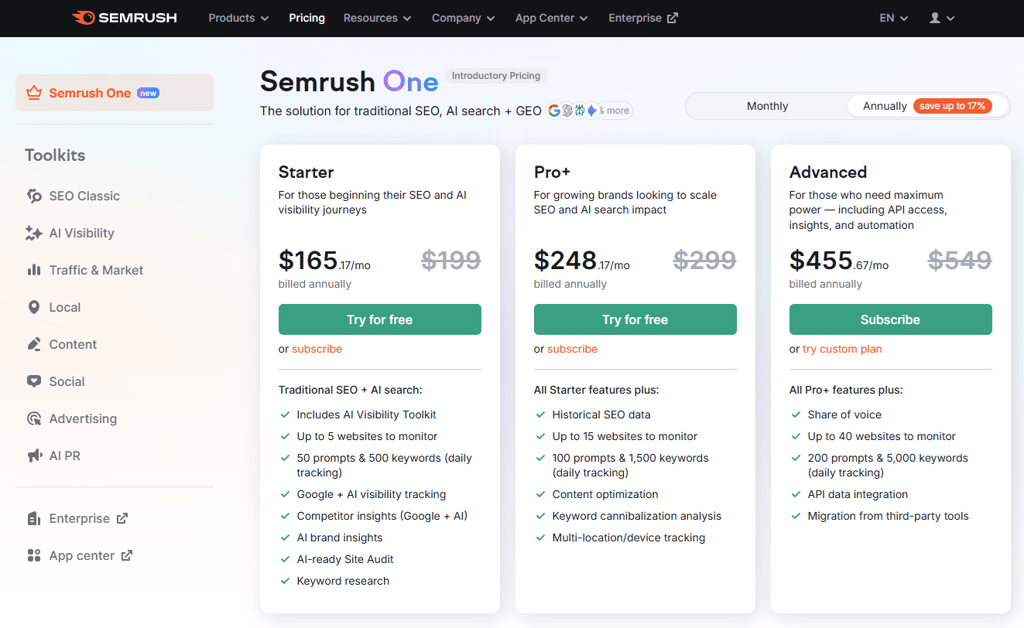
Task: Click "Historical SEO data" feature
Action: [x=601, y=415]
